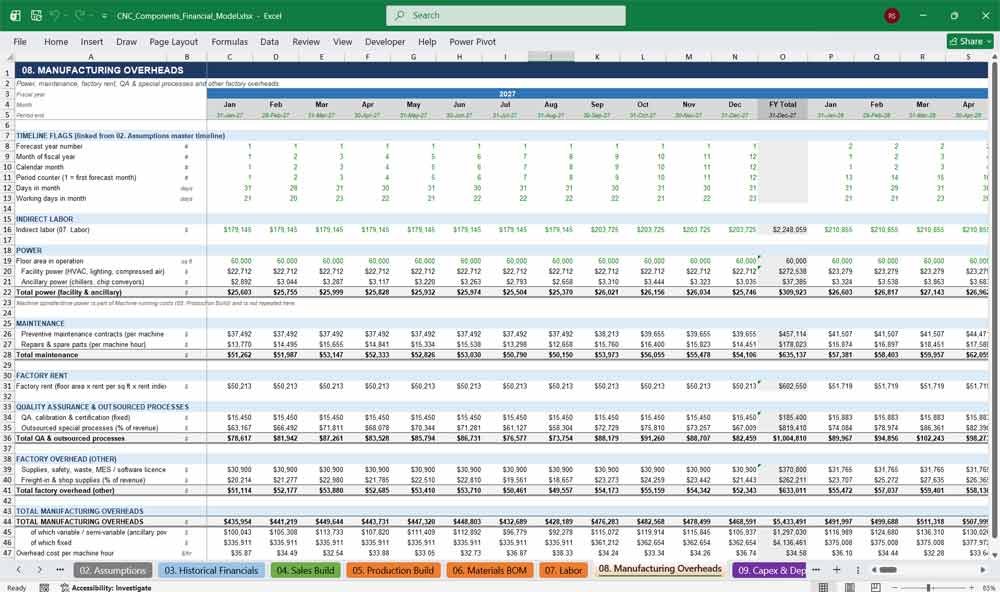Open the Insert ribbon tab
The height and width of the screenshot is (592, 1000).
tap(92, 41)
